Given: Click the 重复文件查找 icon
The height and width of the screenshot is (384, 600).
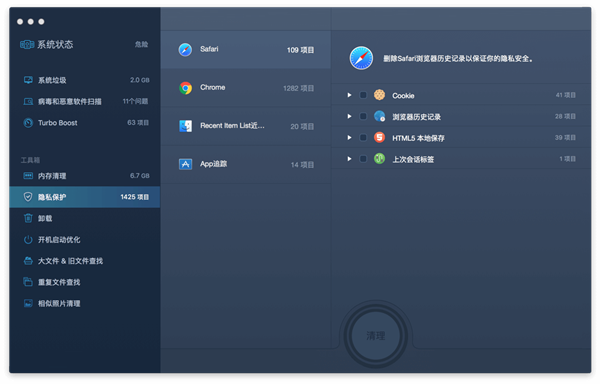Looking at the screenshot, I should click(x=28, y=282).
